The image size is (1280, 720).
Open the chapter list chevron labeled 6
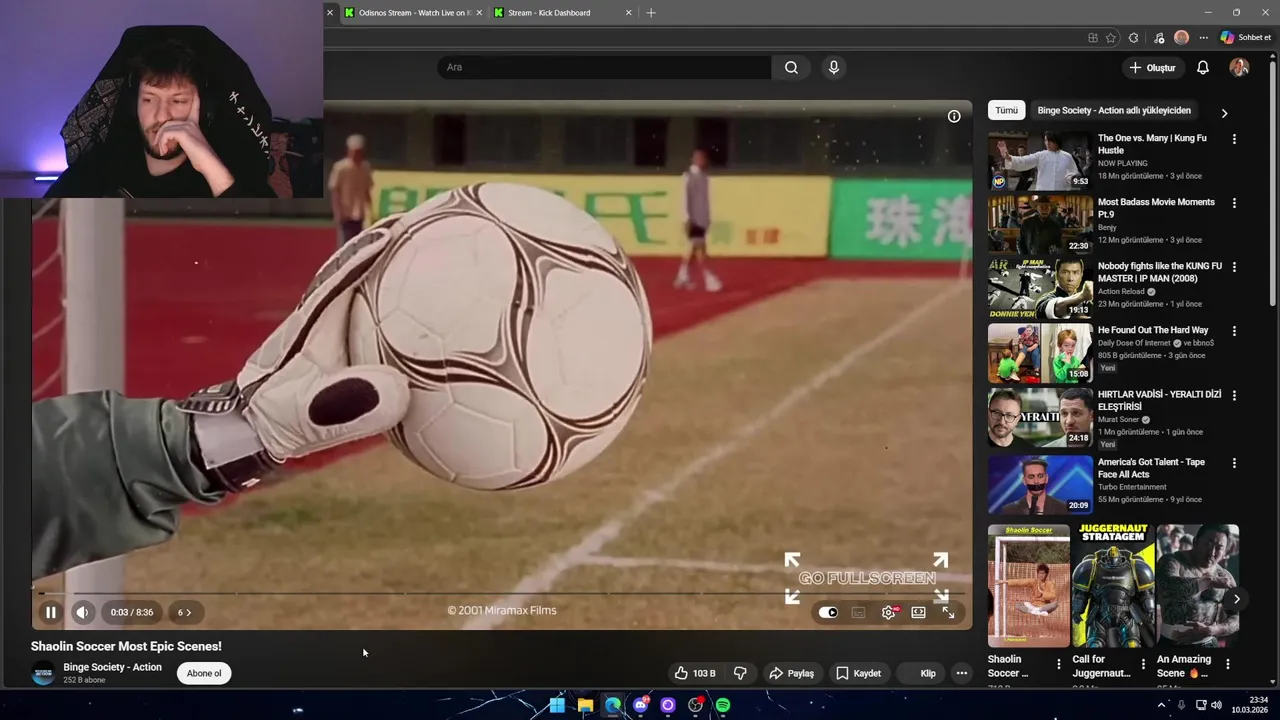[185, 612]
